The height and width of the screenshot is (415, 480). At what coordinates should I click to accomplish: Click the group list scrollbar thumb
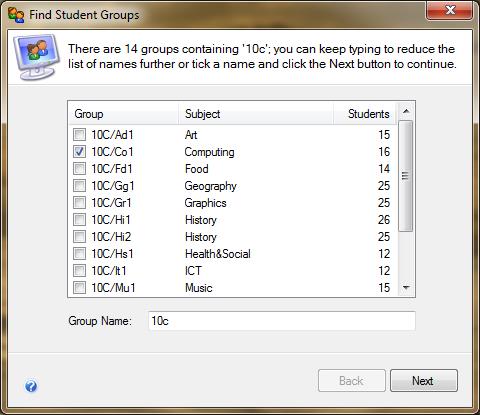pyautogui.click(x=406, y=176)
